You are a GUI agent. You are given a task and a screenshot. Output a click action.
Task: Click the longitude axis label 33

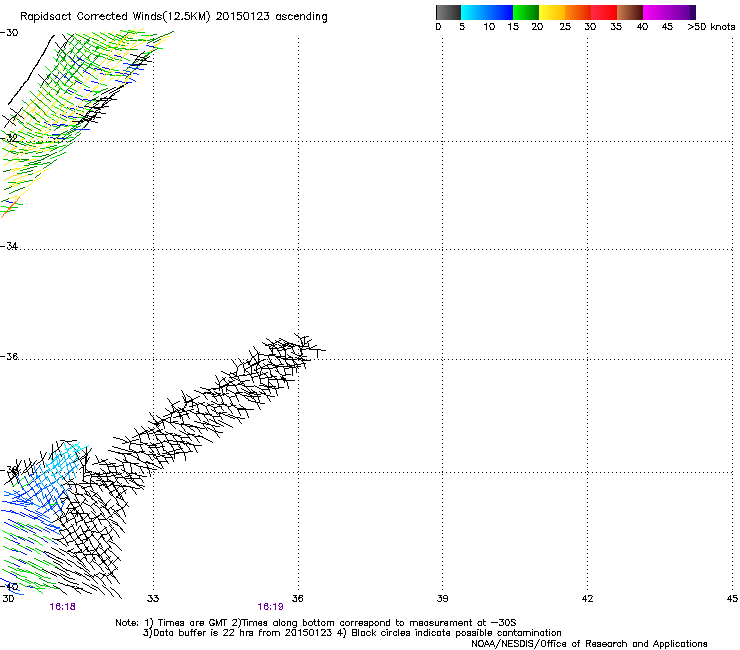[153, 599]
